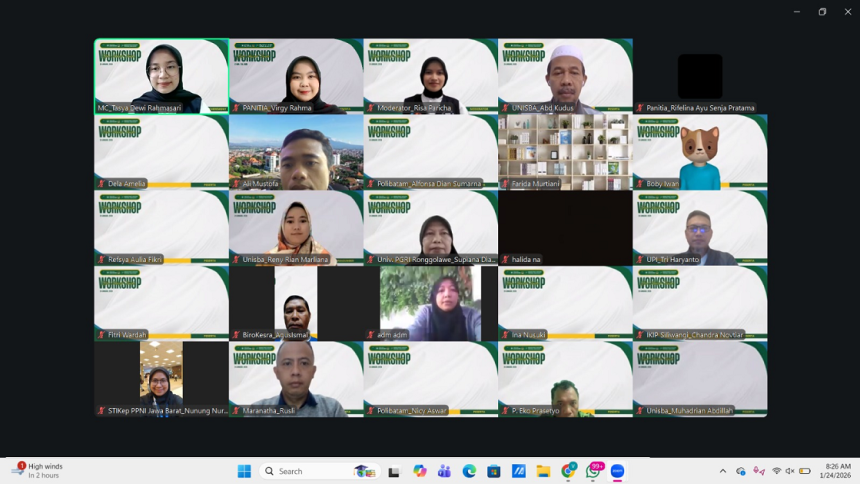Open Task View on the taskbar
Viewport: 860px width, 484px height.
(x=394, y=471)
